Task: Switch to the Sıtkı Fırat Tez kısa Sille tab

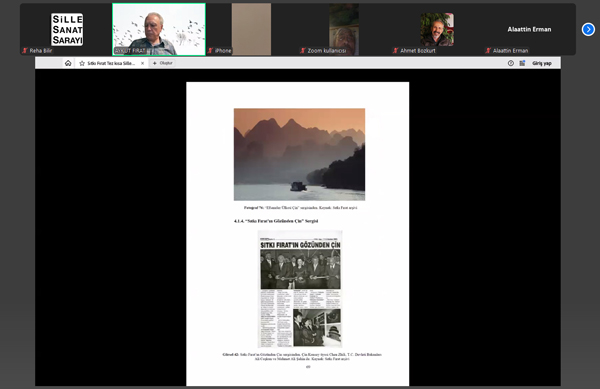Action: pos(111,63)
